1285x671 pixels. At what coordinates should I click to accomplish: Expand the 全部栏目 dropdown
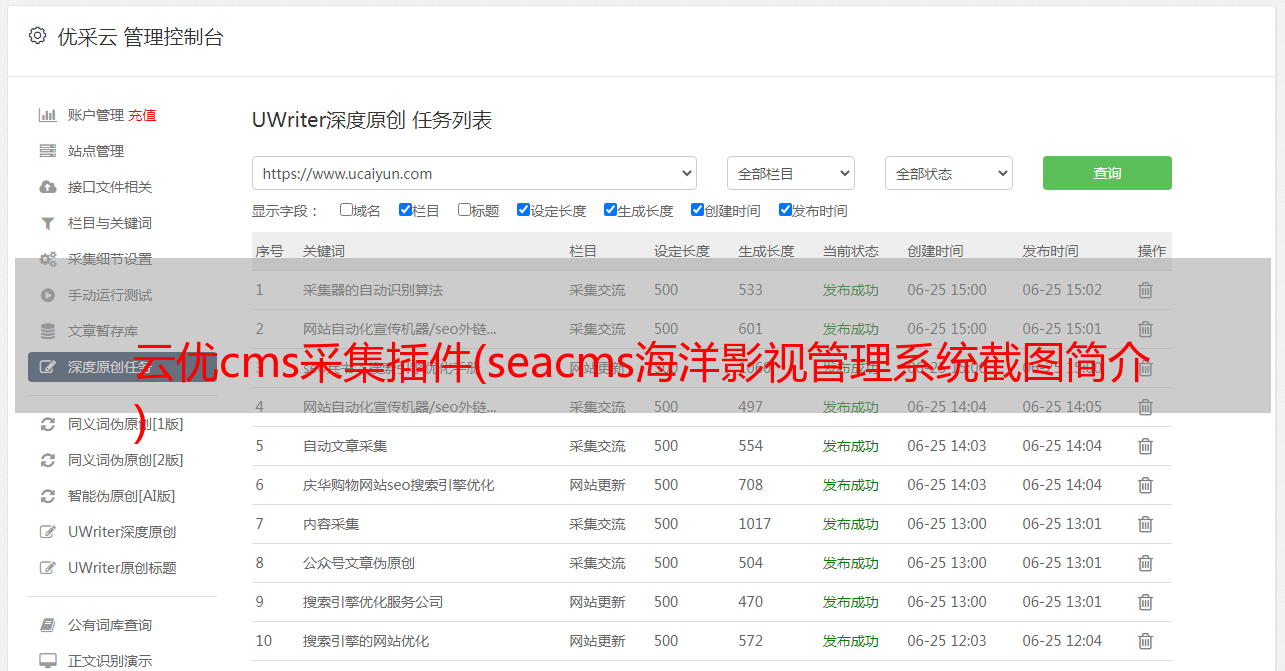(x=790, y=173)
